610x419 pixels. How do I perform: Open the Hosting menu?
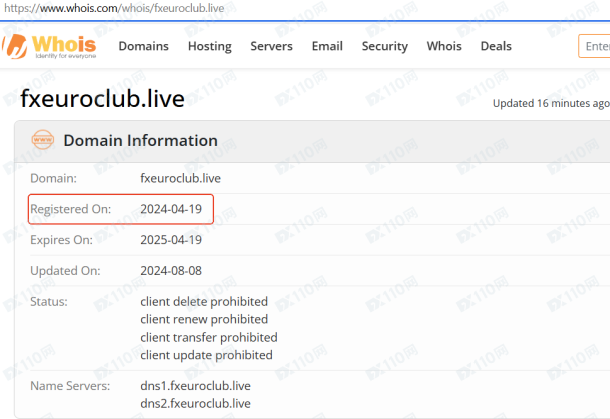point(209,46)
